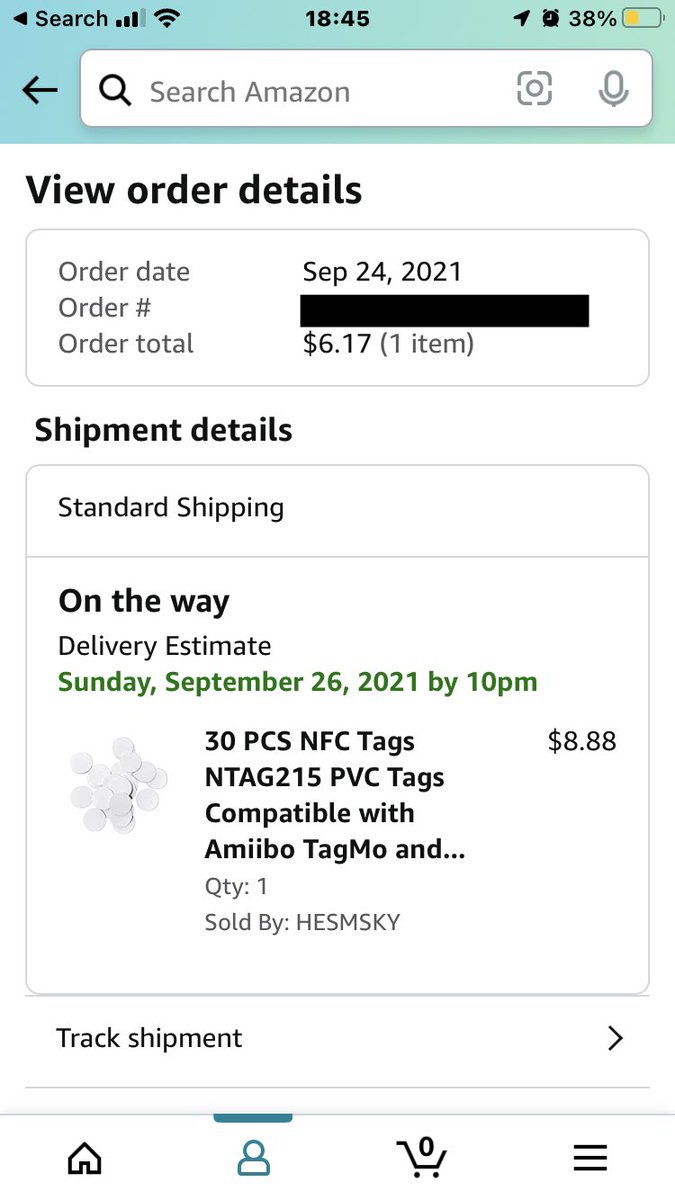Image resolution: width=675 pixels, height=1200 pixels.
Task: Open the camera scan search icon
Action: tap(534, 90)
